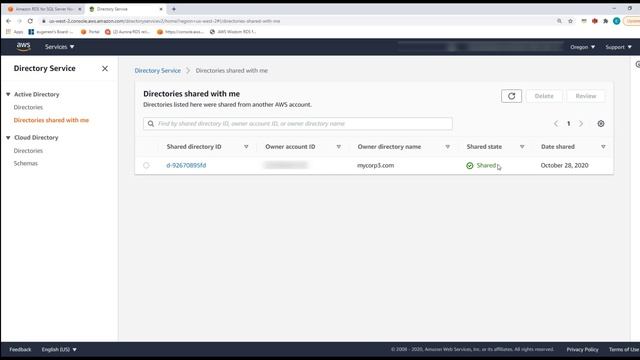Click the search magnifier icon in filter box

click(x=151, y=124)
